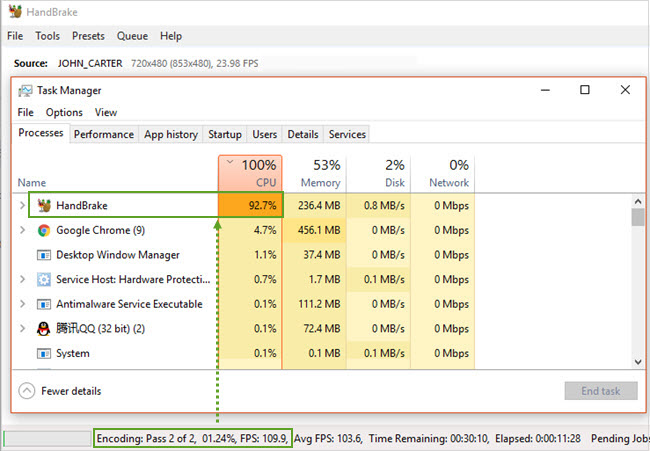Switch to the Users tab
The height and width of the screenshot is (451, 650).
point(264,134)
